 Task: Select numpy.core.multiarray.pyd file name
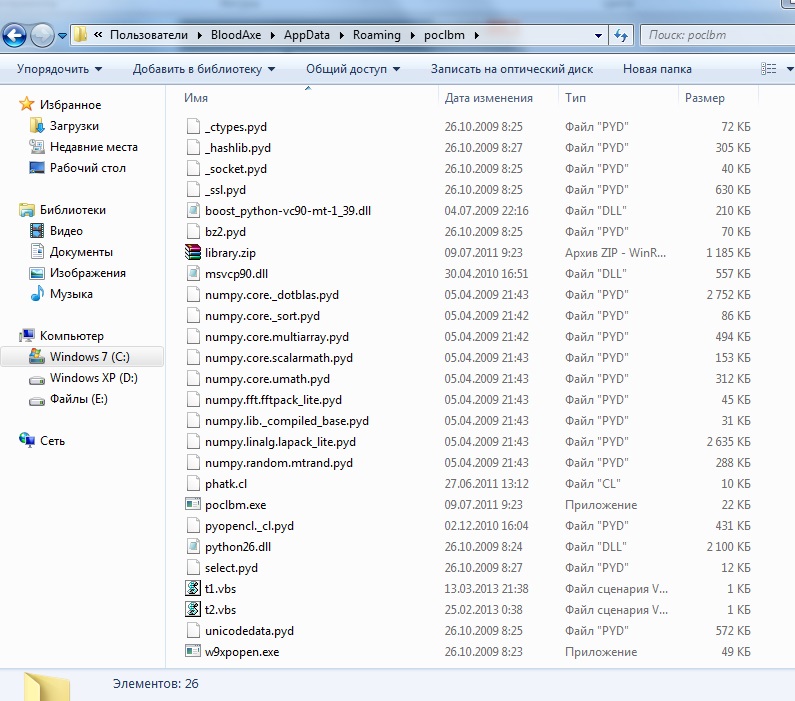277,337
